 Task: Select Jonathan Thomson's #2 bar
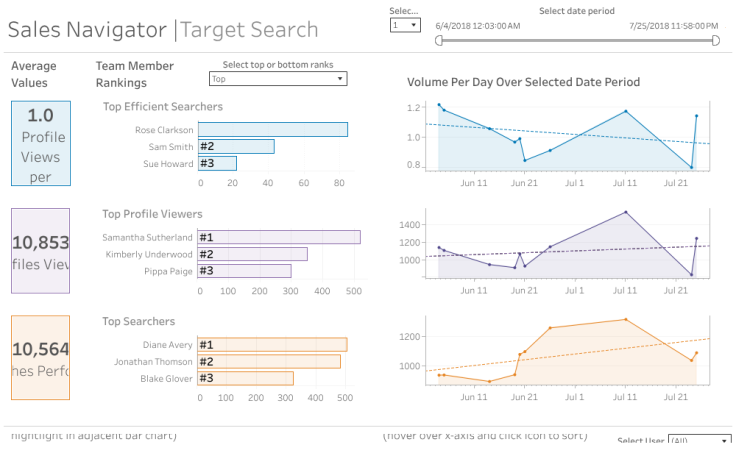[269, 362]
